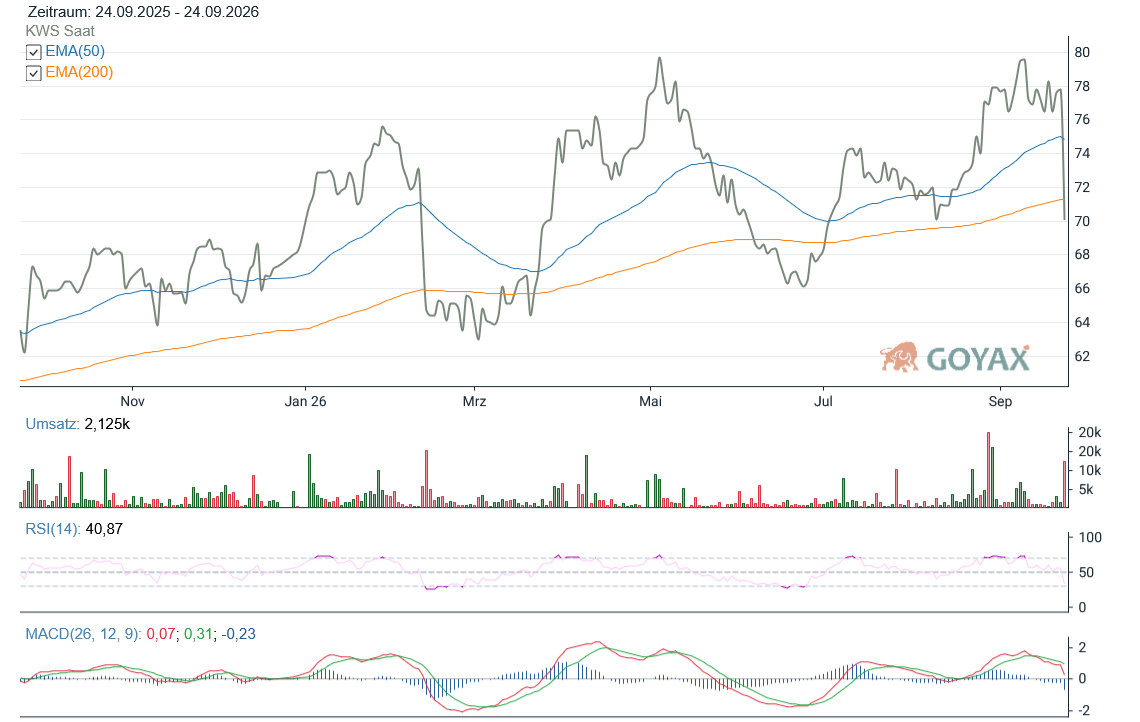
Task: Click the Jan 26 marker on time axis
Action: coord(305,401)
